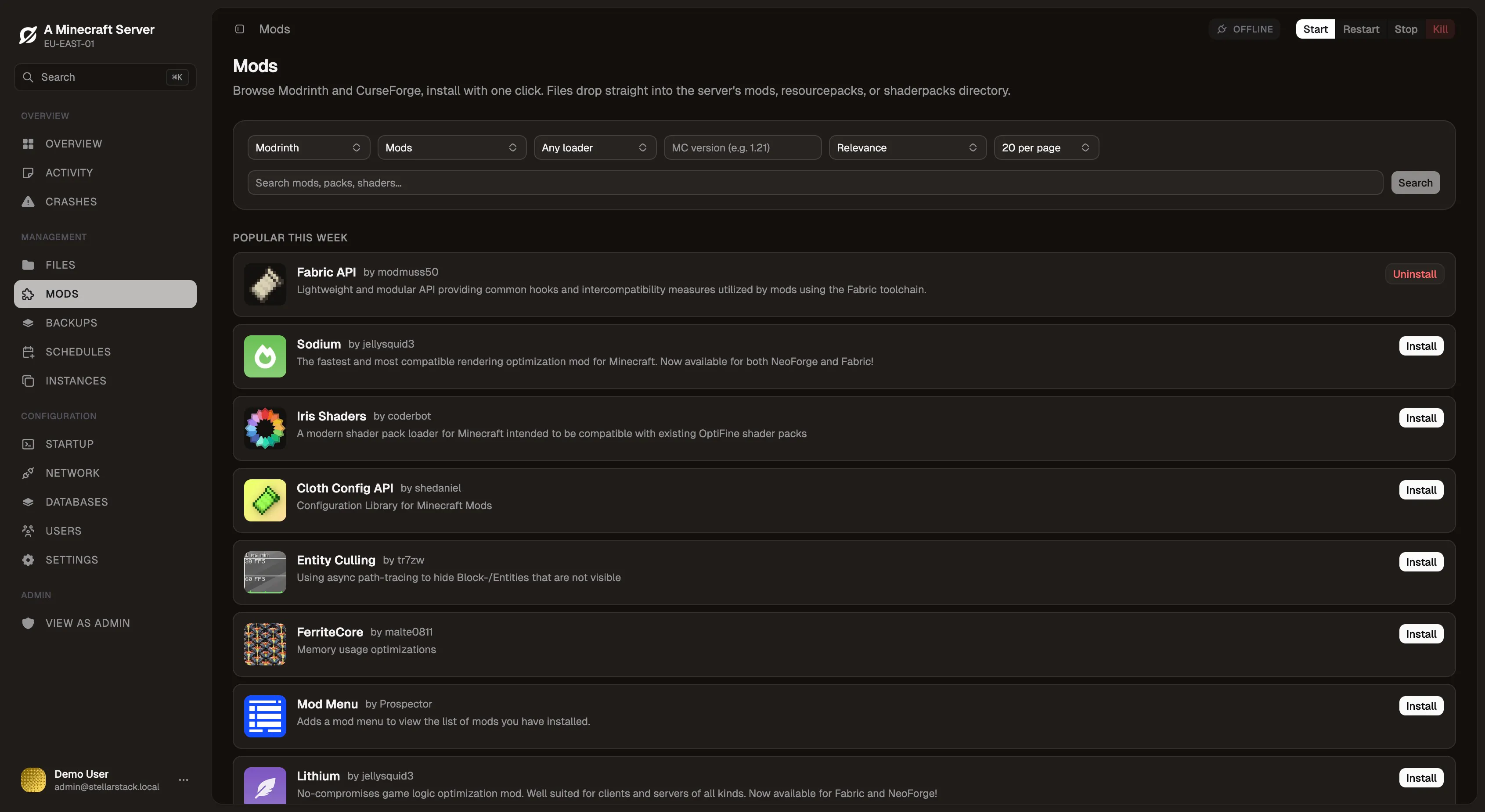
Task: Install Iris Shaders
Action: coord(1421,418)
